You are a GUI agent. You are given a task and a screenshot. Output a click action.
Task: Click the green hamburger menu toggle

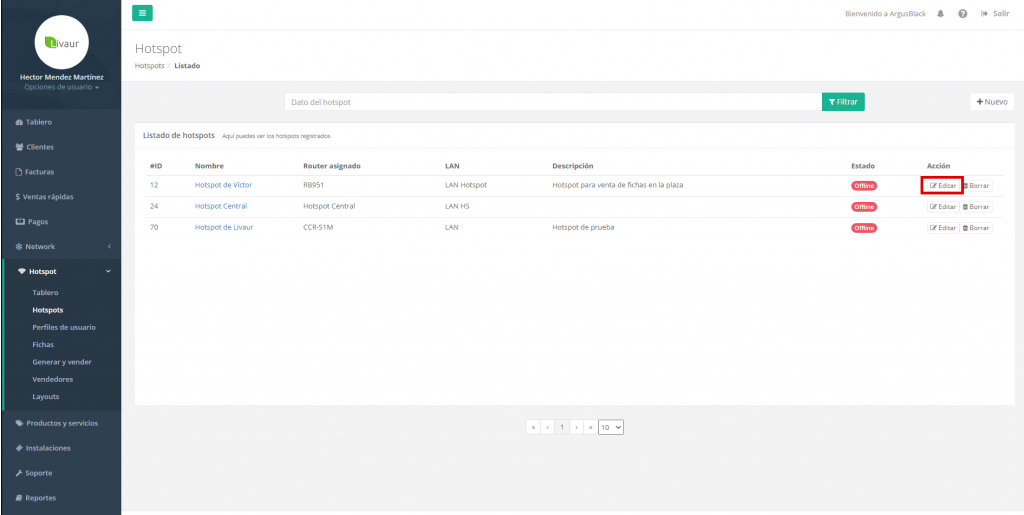(143, 13)
